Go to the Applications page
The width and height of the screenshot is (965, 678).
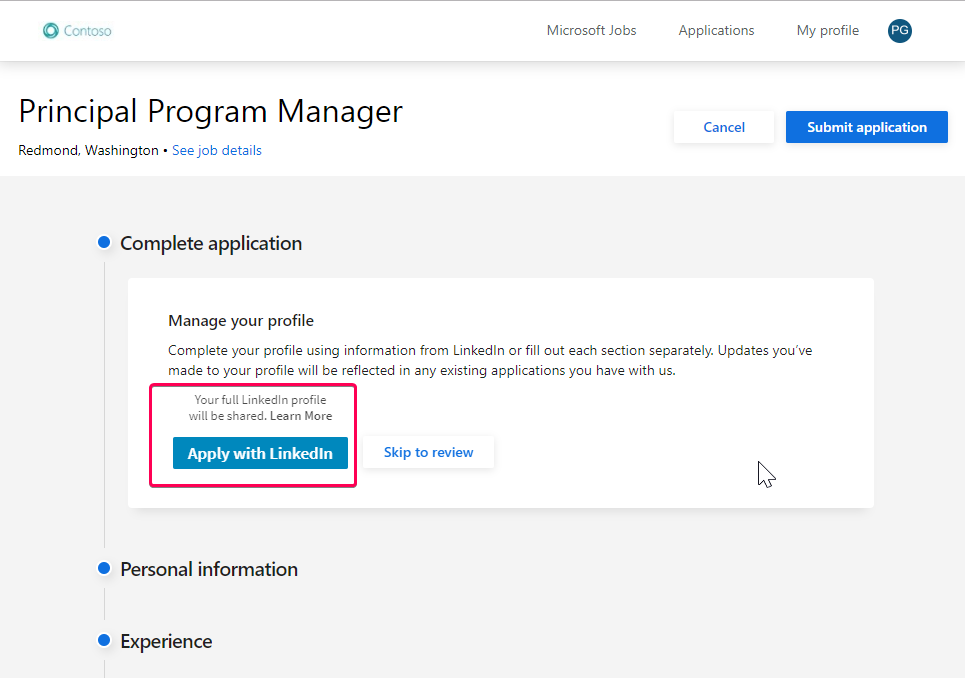point(716,31)
